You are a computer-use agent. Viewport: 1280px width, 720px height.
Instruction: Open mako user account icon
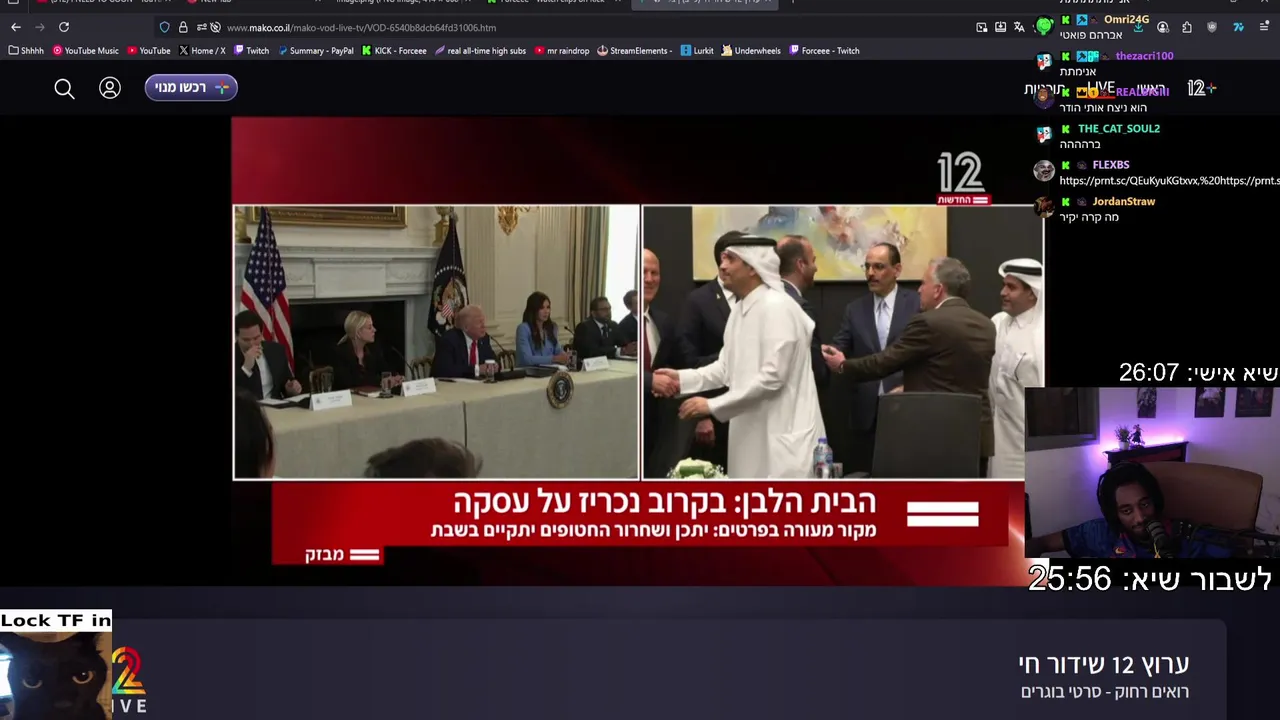point(110,88)
